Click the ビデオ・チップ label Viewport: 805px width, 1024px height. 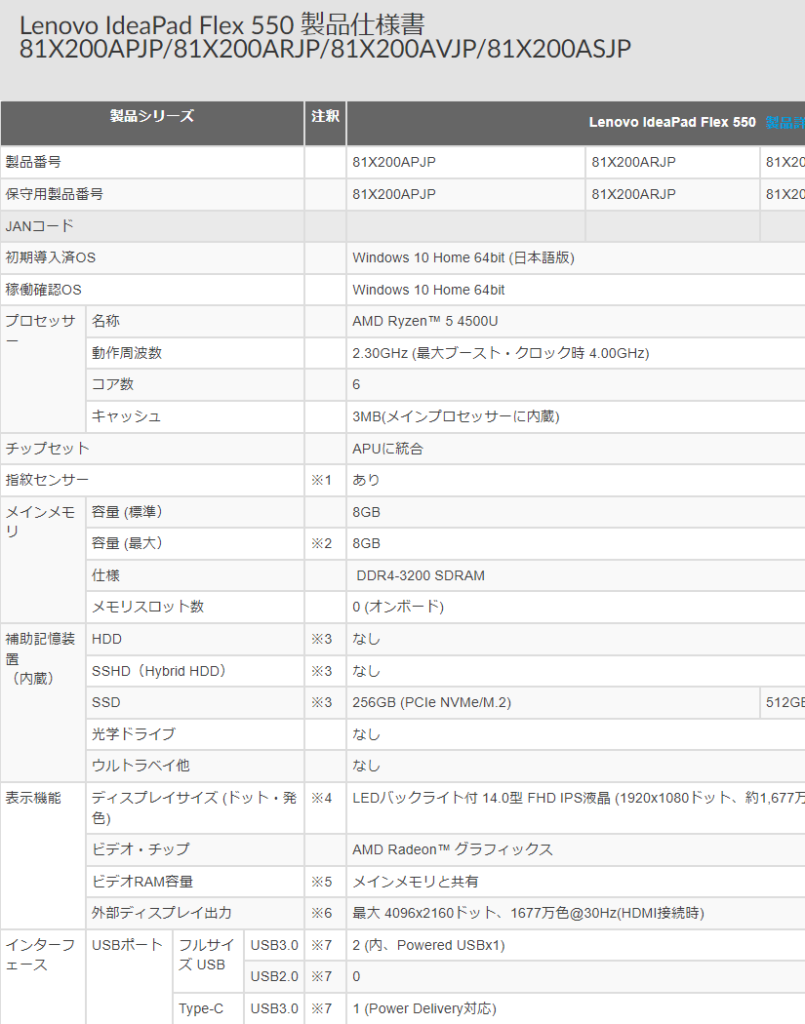(140, 849)
